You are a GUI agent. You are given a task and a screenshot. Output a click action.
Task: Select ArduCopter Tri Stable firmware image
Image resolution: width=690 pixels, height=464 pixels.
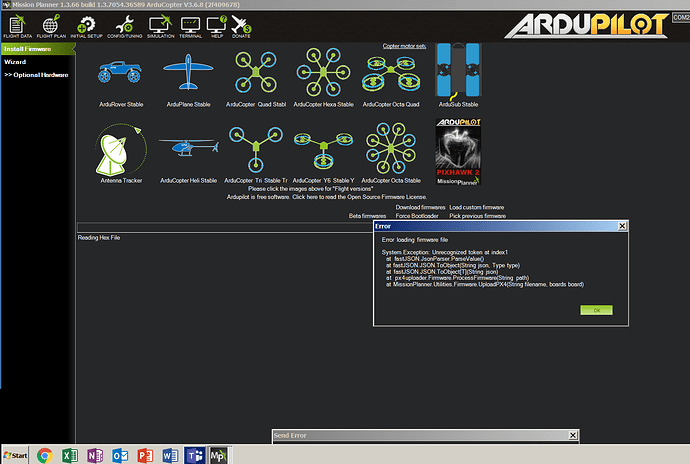(x=256, y=150)
